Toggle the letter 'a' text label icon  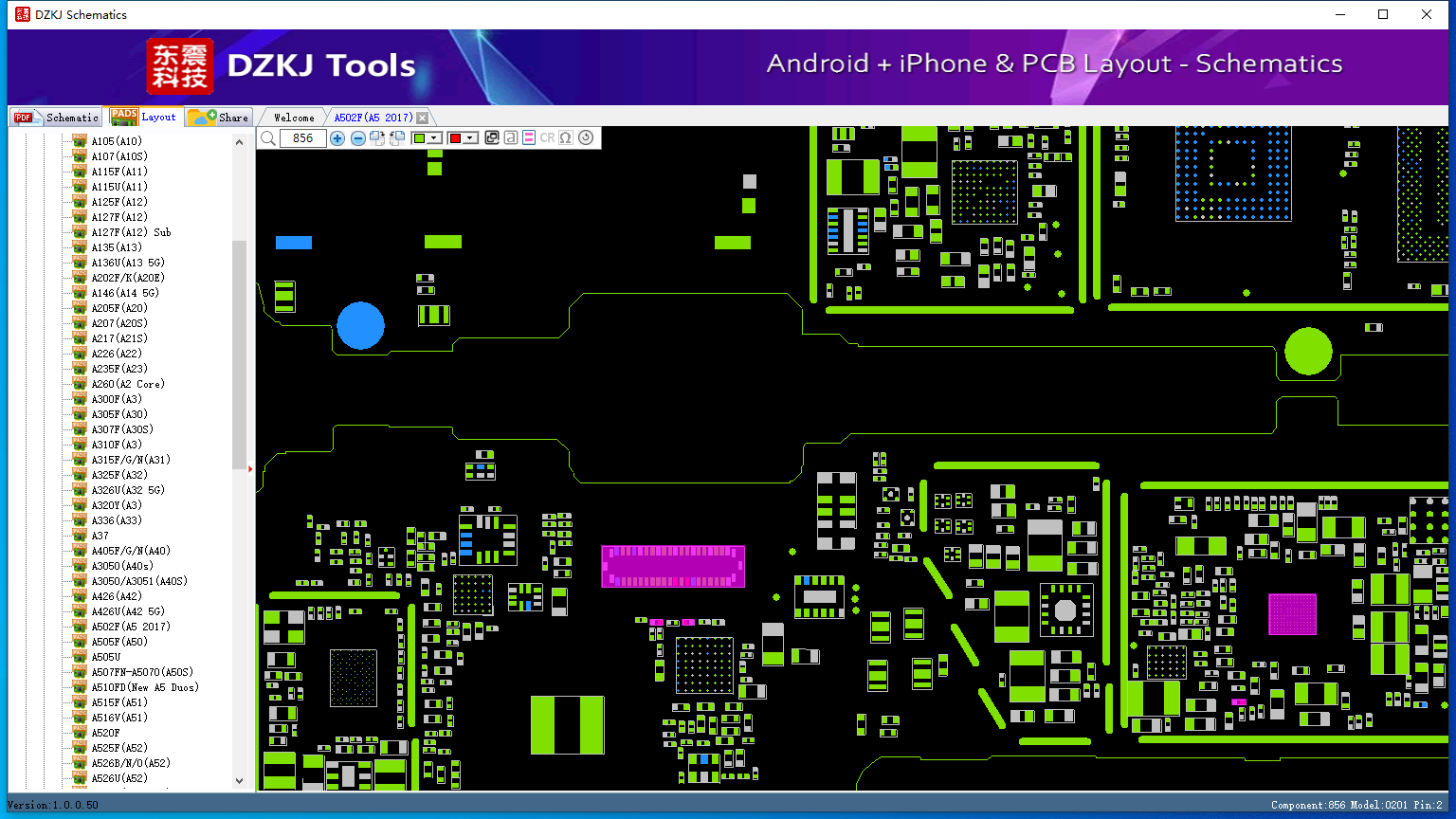click(511, 138)
